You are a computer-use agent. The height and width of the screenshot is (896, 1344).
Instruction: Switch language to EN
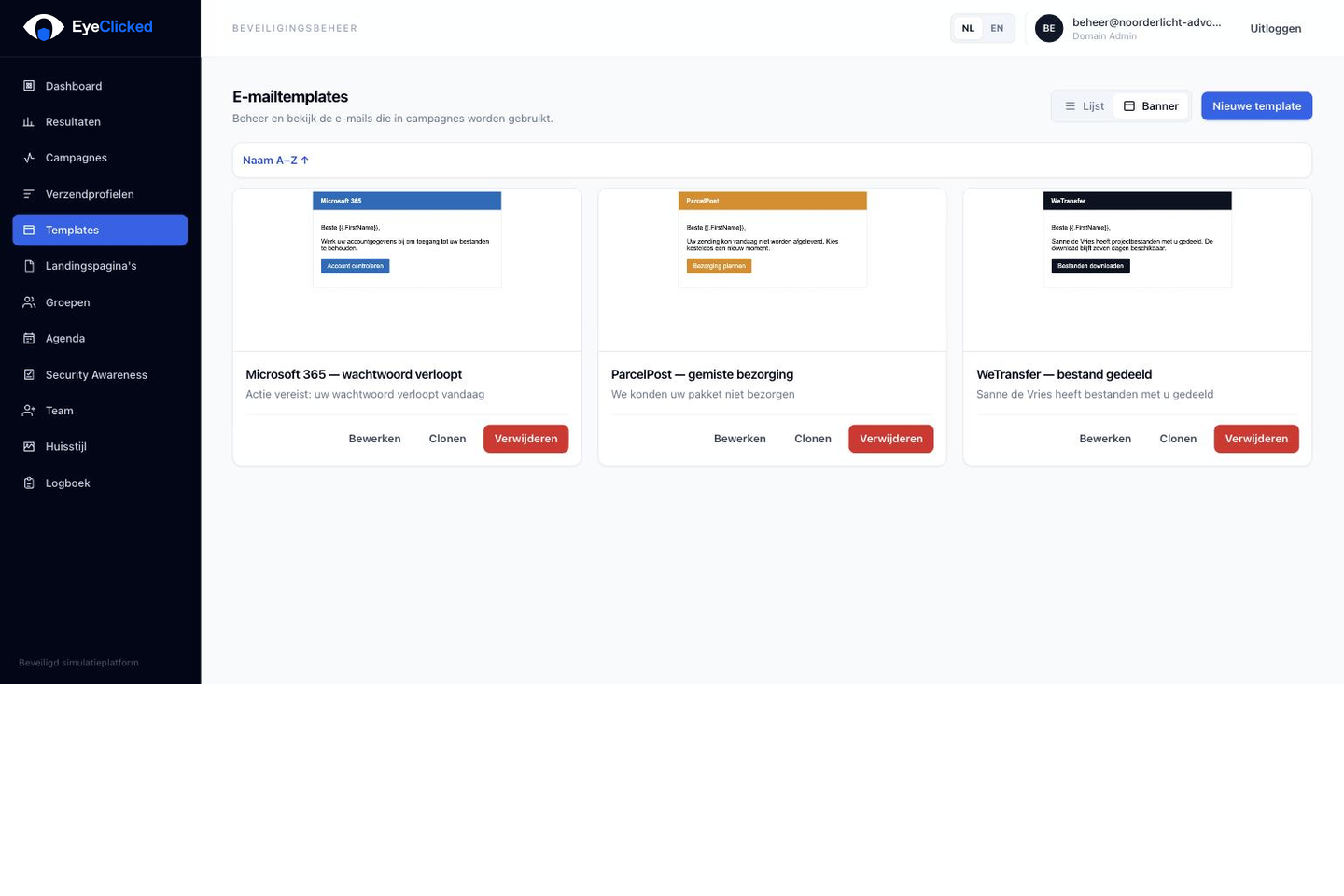click(x=997, y=28)
